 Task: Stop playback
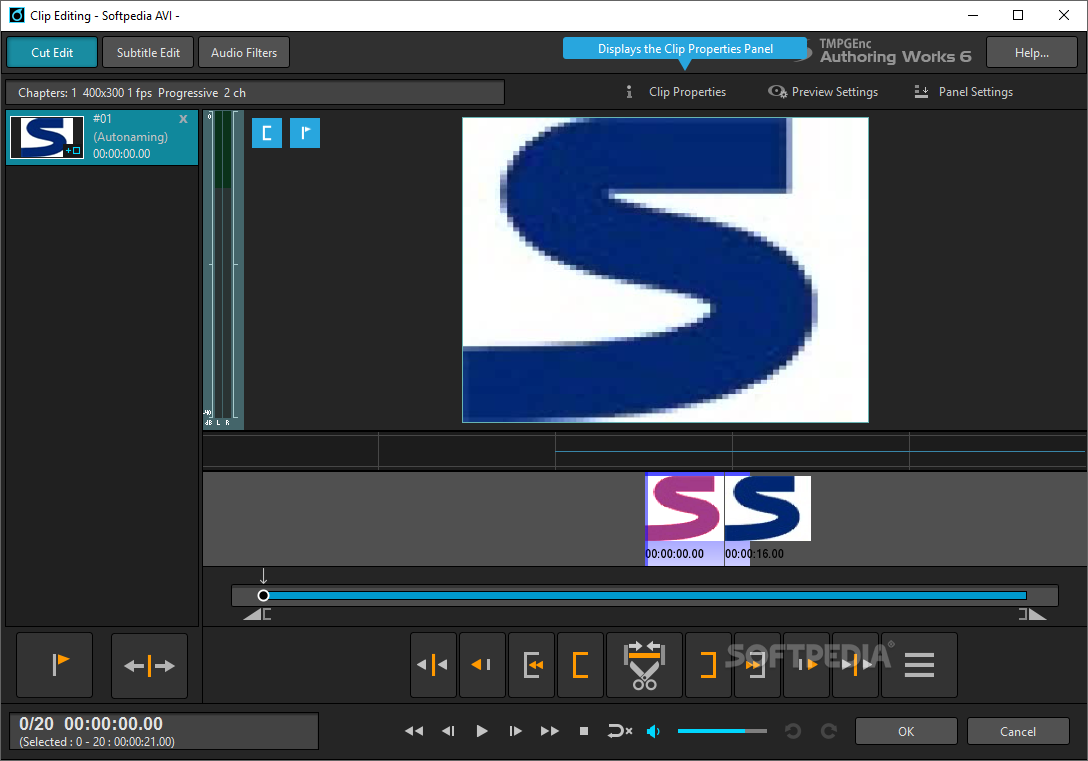584,730
